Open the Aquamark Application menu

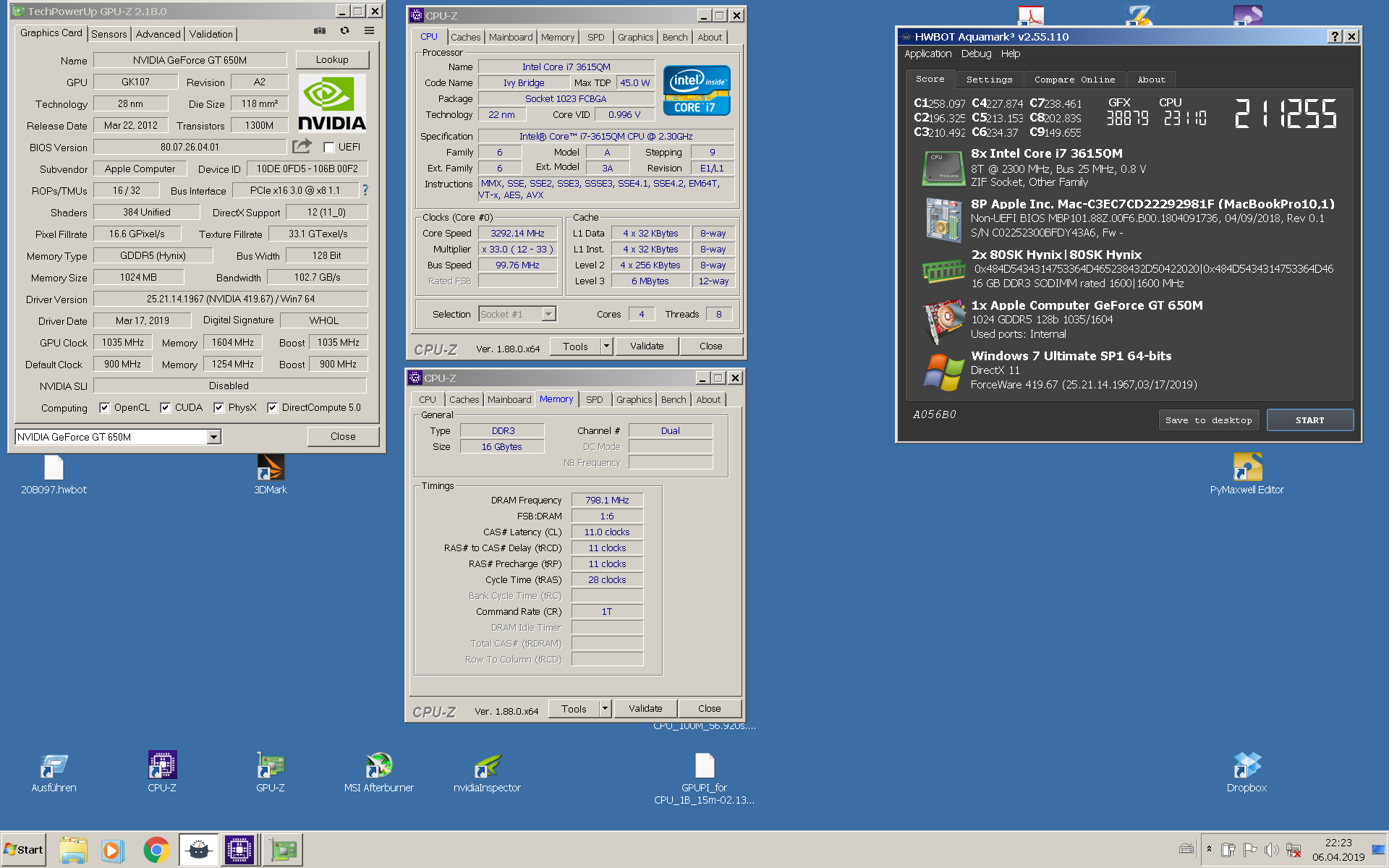(x=927, y=54)
